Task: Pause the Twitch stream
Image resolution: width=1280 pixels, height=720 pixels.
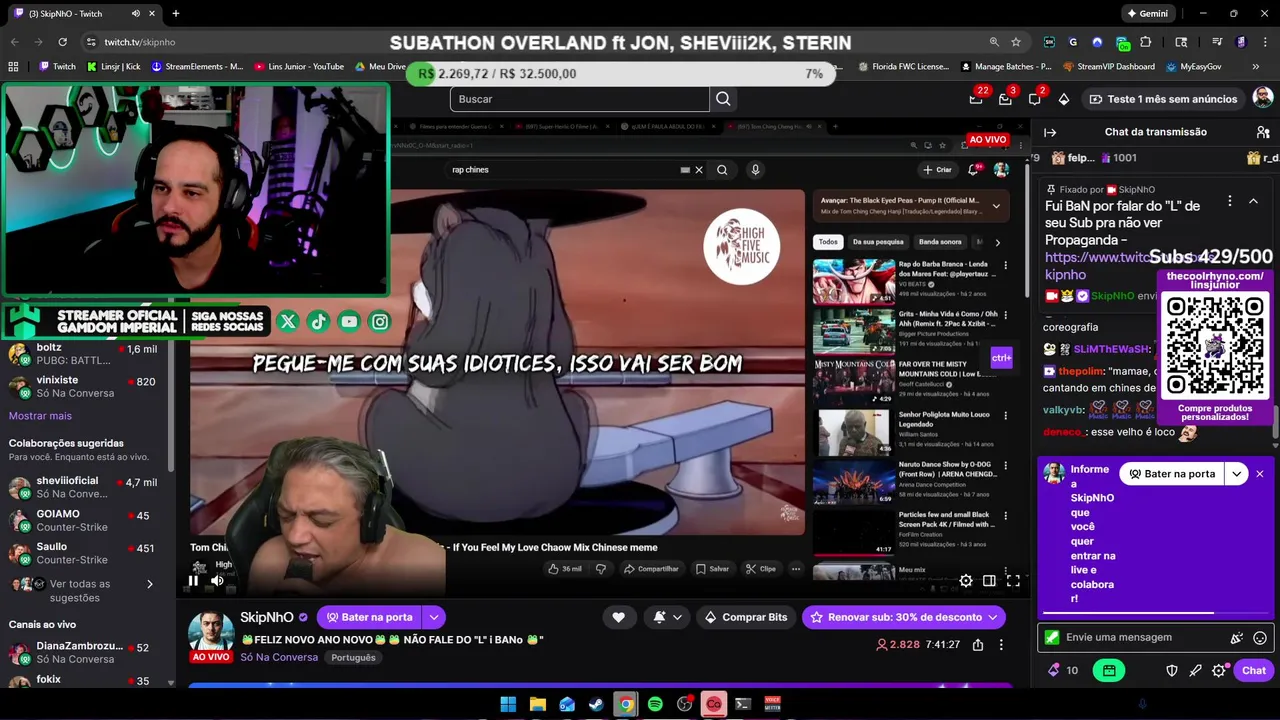Action: coord(193,581)
